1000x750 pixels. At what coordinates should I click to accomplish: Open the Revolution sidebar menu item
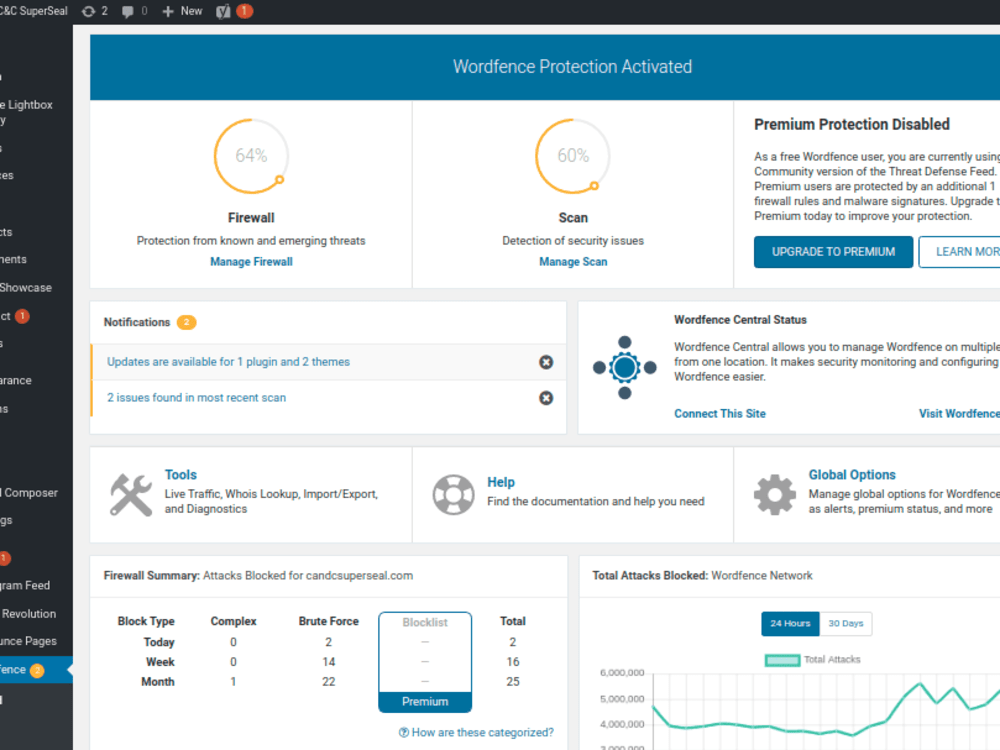(x=28, y=614)
